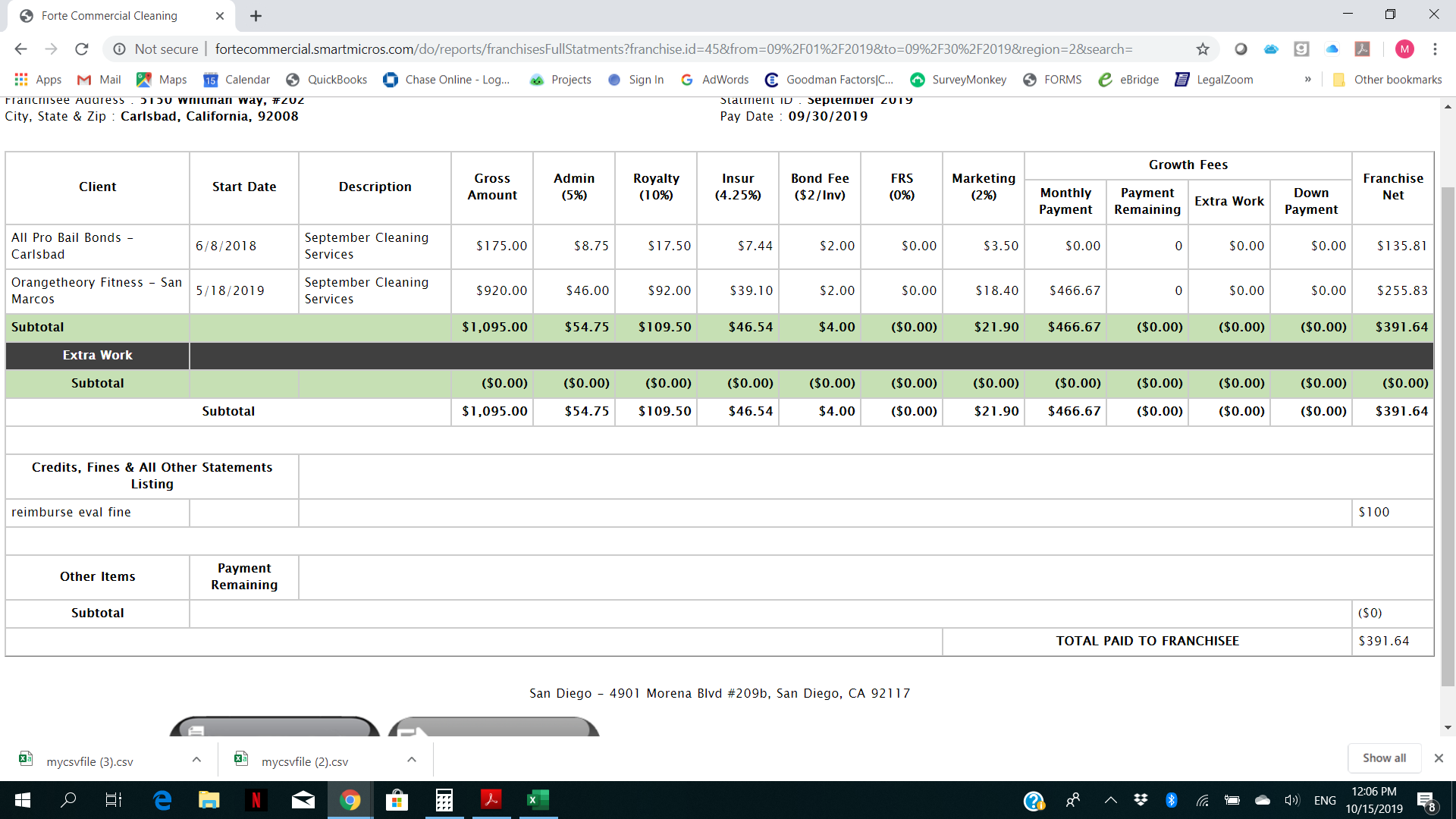Click the address bar URL field
Viewport: 1456px width, 819px height.
point(673,49)
